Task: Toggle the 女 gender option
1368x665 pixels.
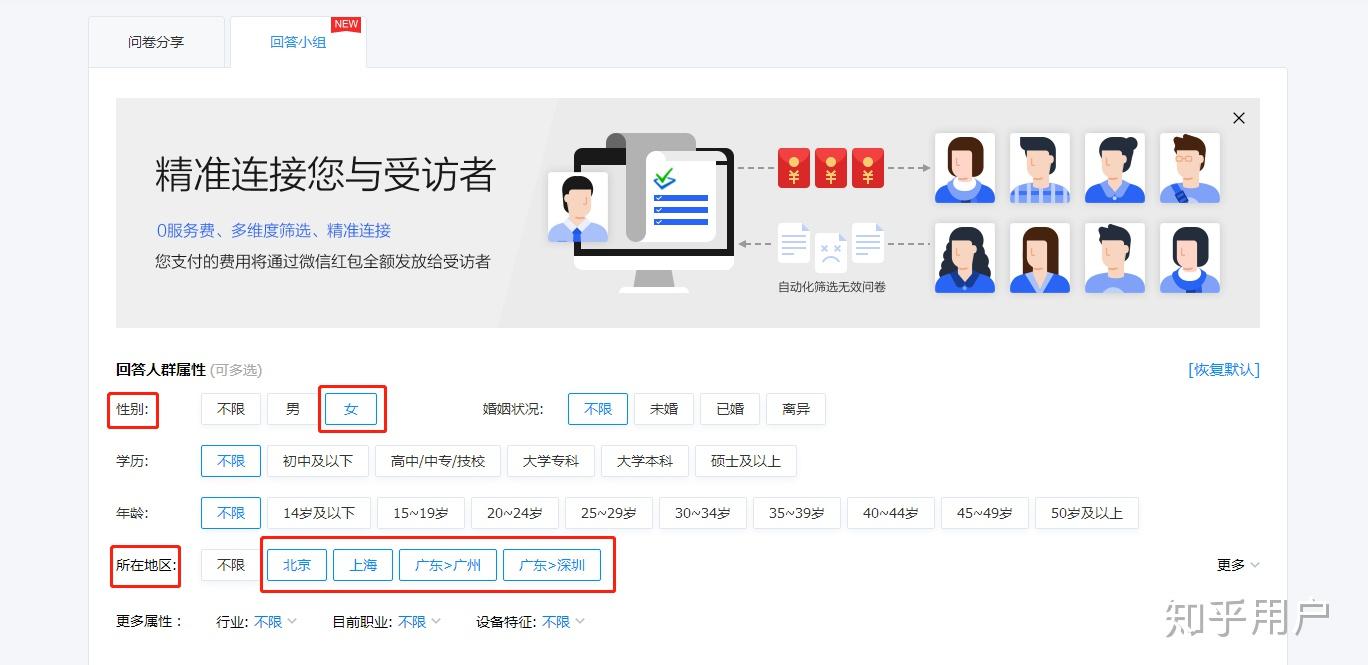Action: tap(351, 409)
